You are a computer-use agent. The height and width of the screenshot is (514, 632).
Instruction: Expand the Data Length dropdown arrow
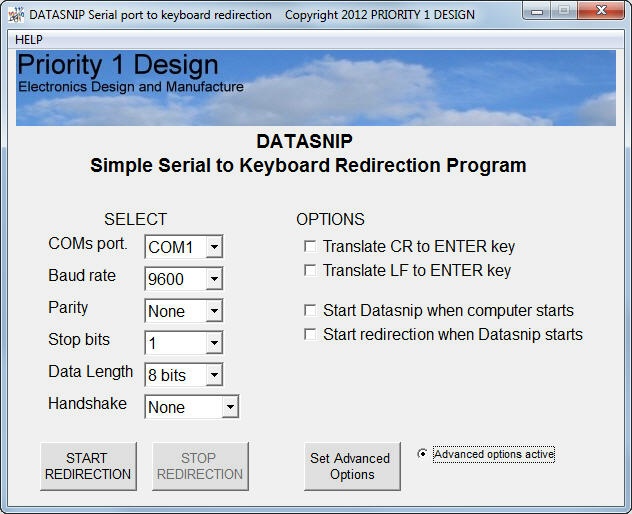[x=214, y=375]
